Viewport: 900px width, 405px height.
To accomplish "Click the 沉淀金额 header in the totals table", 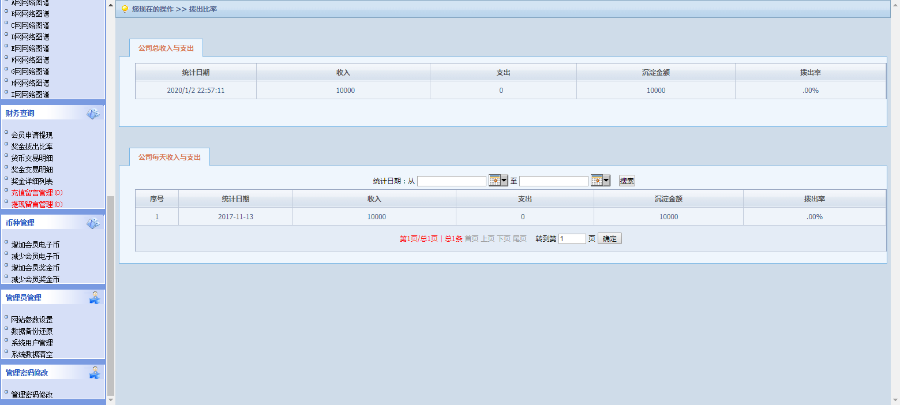I will pyautogui.click(x=655, y=73).
